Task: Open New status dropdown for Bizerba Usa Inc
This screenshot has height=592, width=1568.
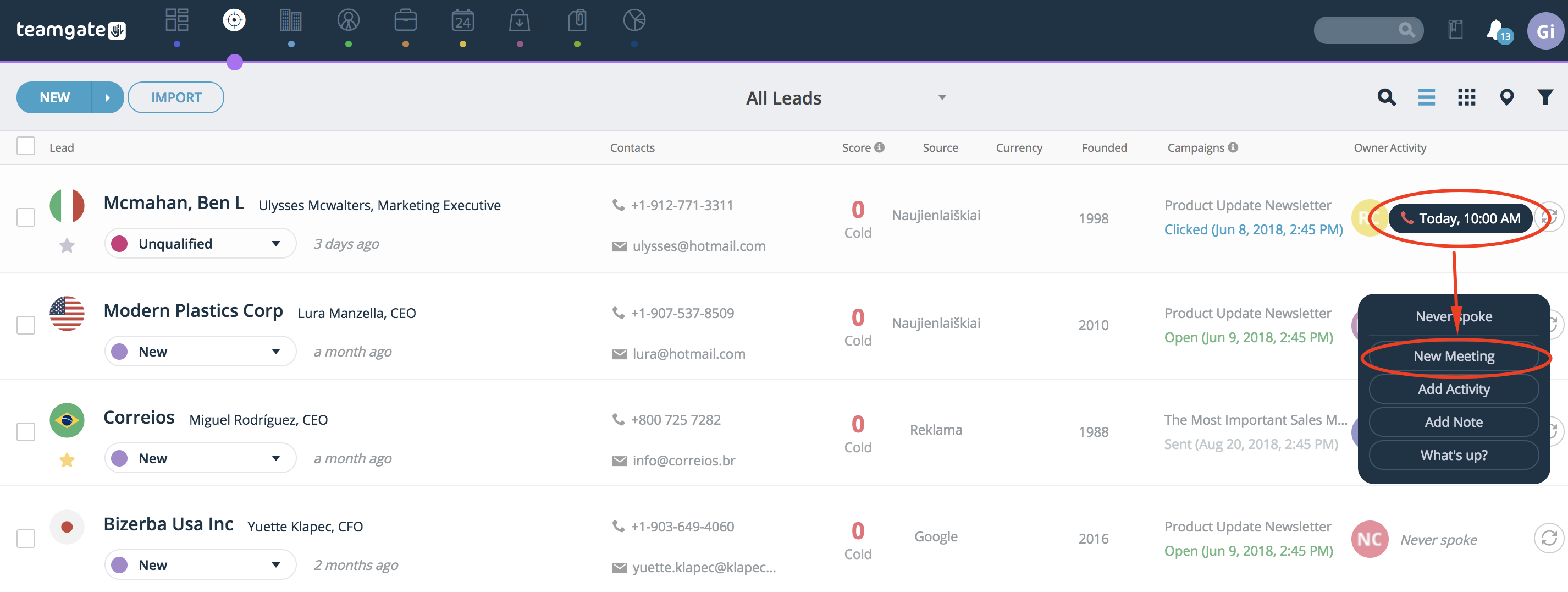Action: [200, 564]
